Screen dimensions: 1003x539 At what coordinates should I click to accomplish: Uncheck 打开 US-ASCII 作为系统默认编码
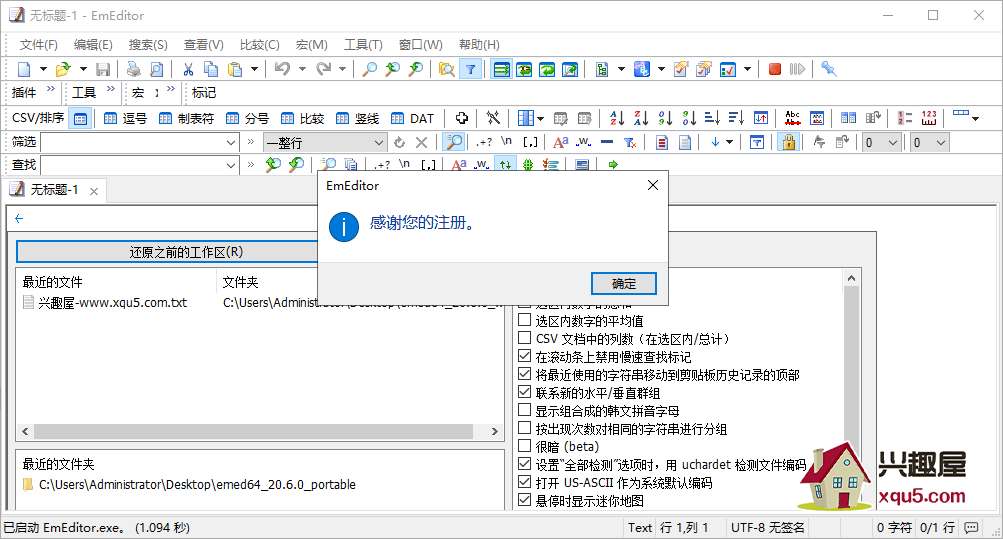point(525,482)
